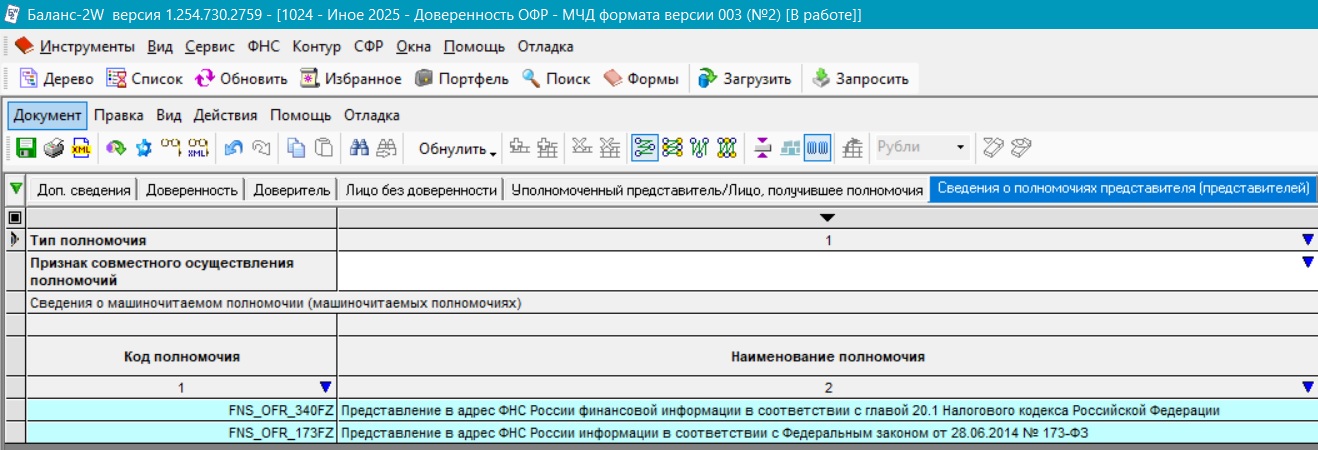Click the Список toolbar button
Viewport: 1318px width, 450px height.
(145, 79)
